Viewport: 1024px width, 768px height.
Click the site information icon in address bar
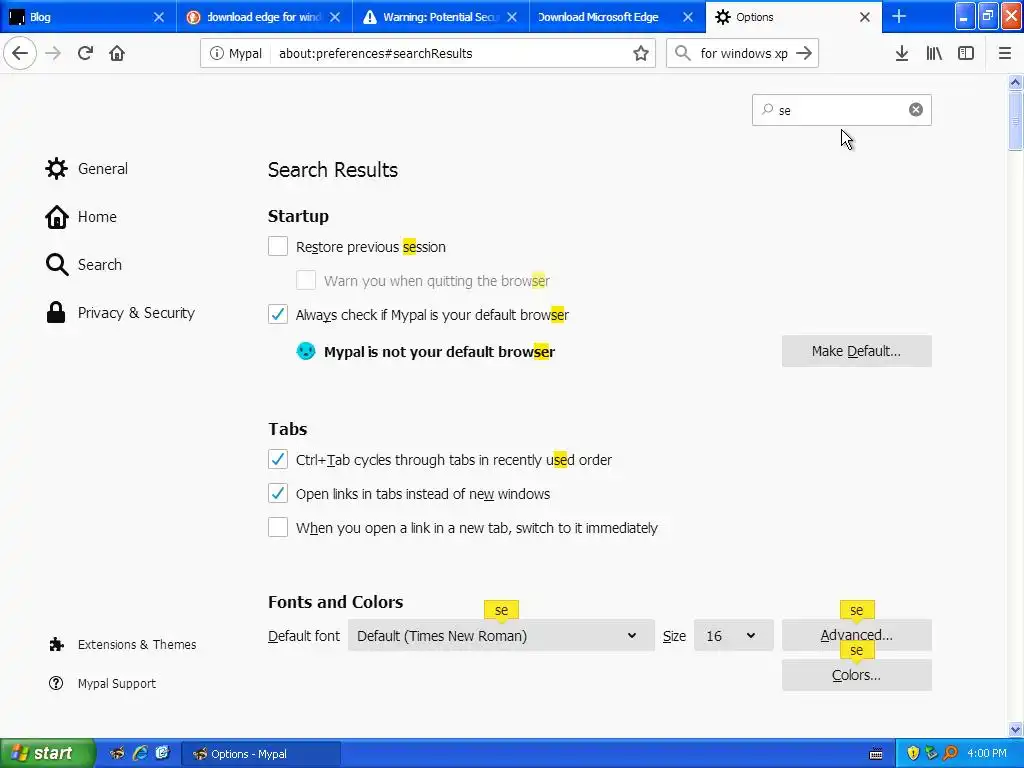(216, 54)
